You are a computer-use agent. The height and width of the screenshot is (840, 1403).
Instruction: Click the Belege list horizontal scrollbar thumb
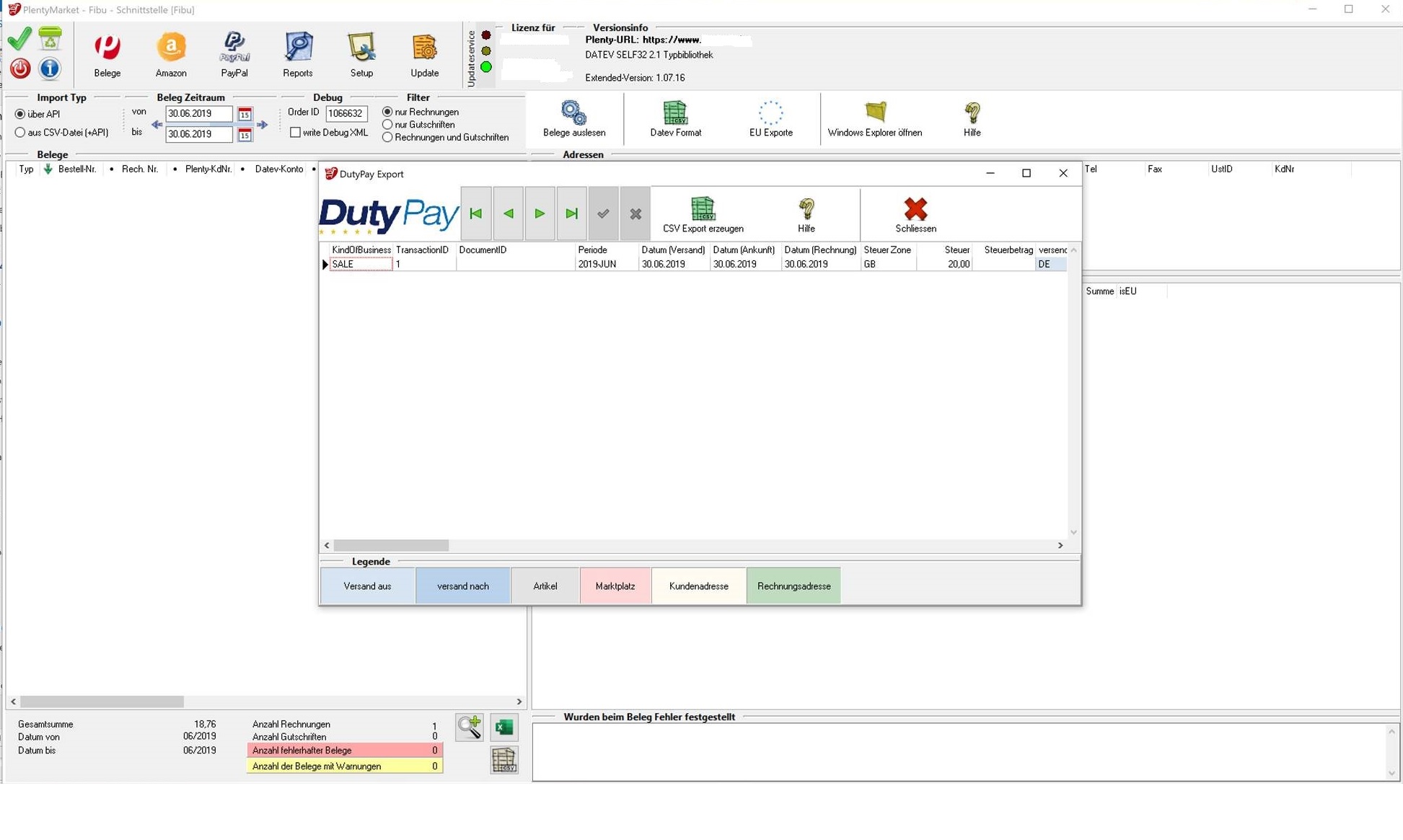(x=102, y=702)
